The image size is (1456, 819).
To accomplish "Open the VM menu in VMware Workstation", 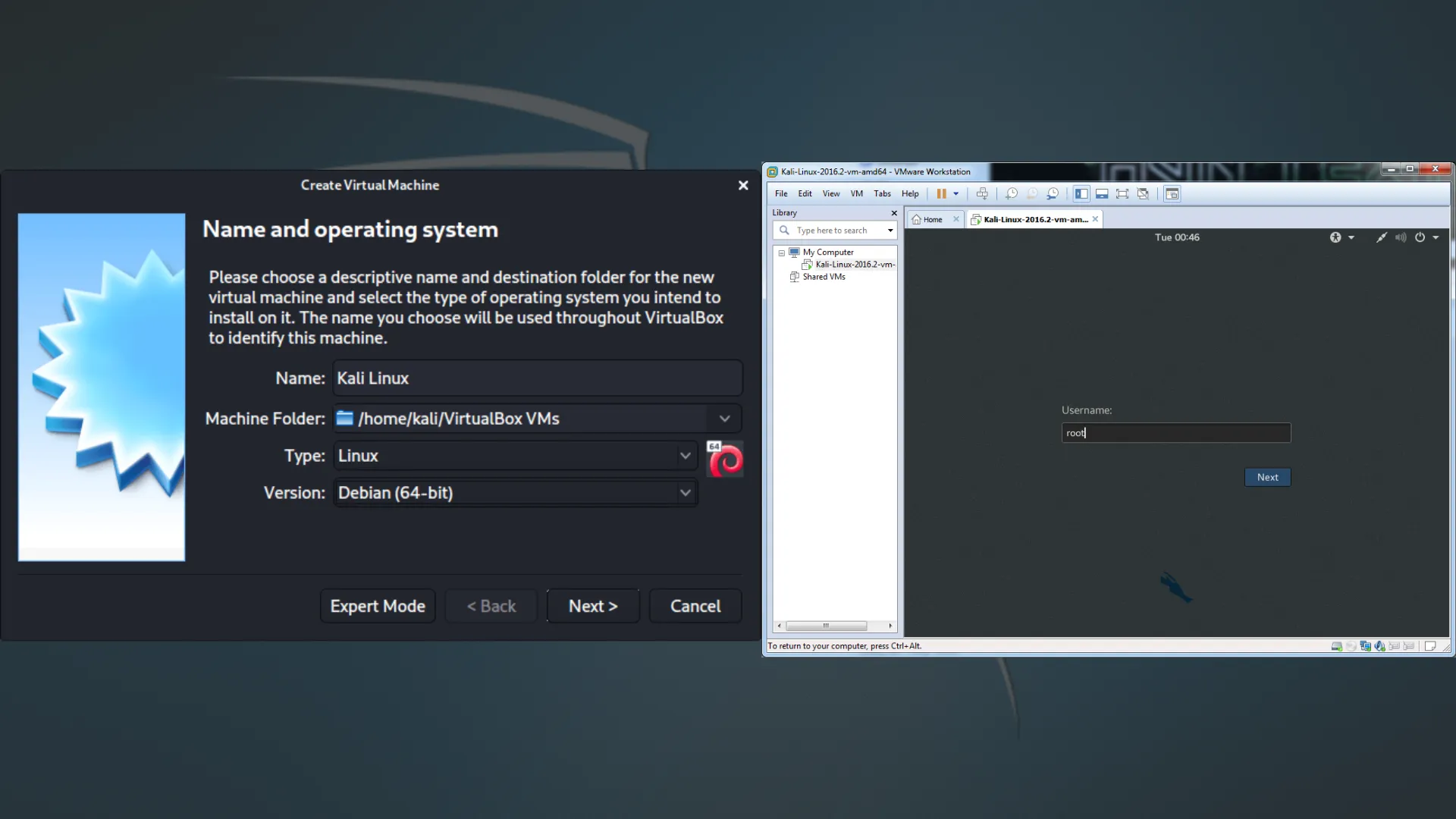I will (x=855, y=193).
